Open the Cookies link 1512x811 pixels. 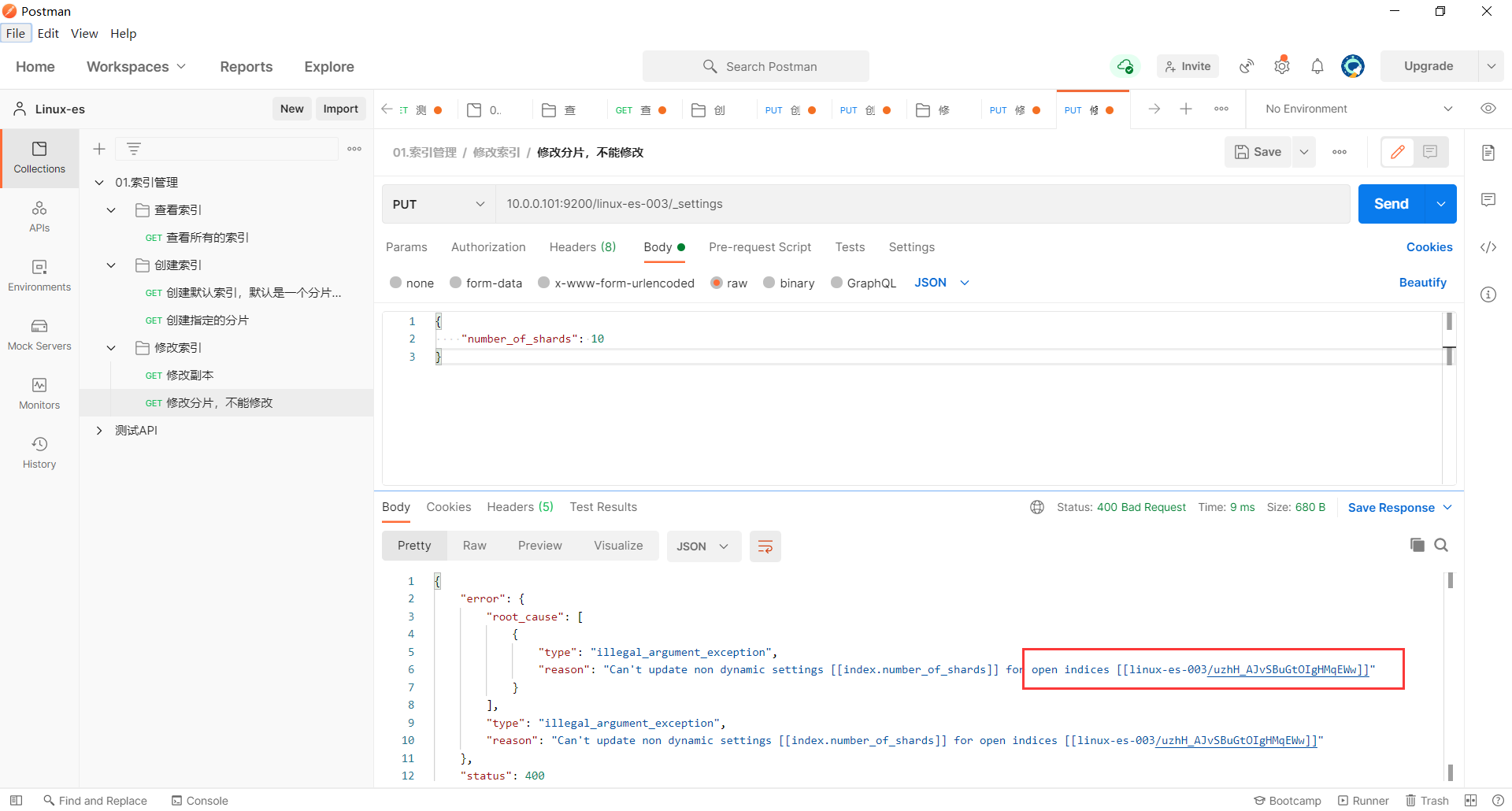[x=1429, y=247]
